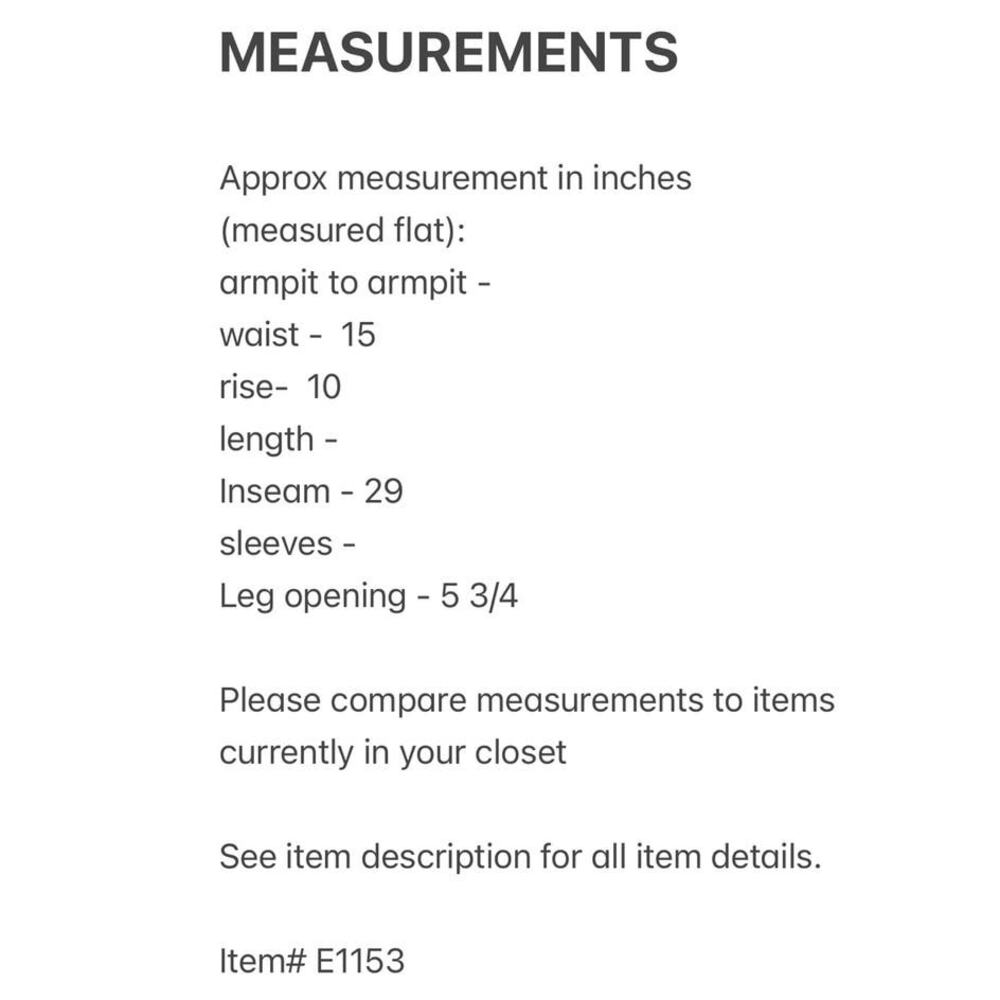Select the 'Approx measurement in inches' line
Image resolution: width=1000 pixels, height=1000 pixels.
click(455, 178)
